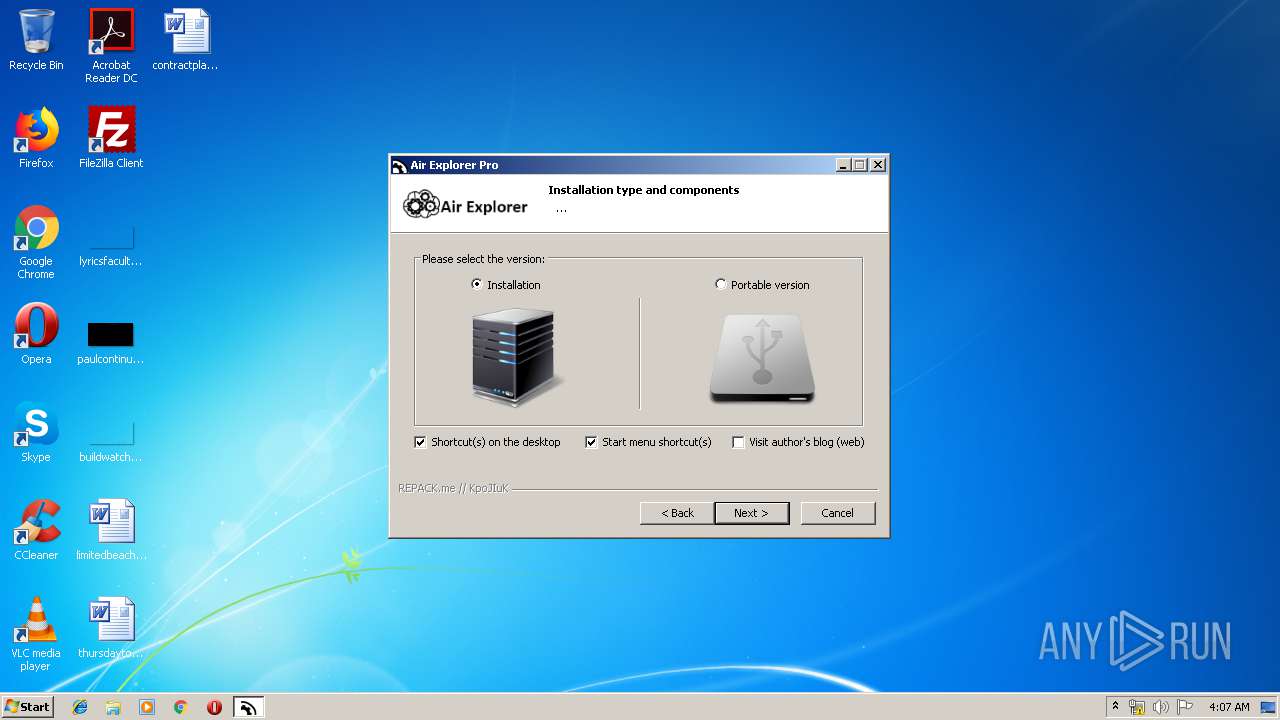1280x720 pixels.
Task: Click the Next > button
Action: [x=751, y=513]
